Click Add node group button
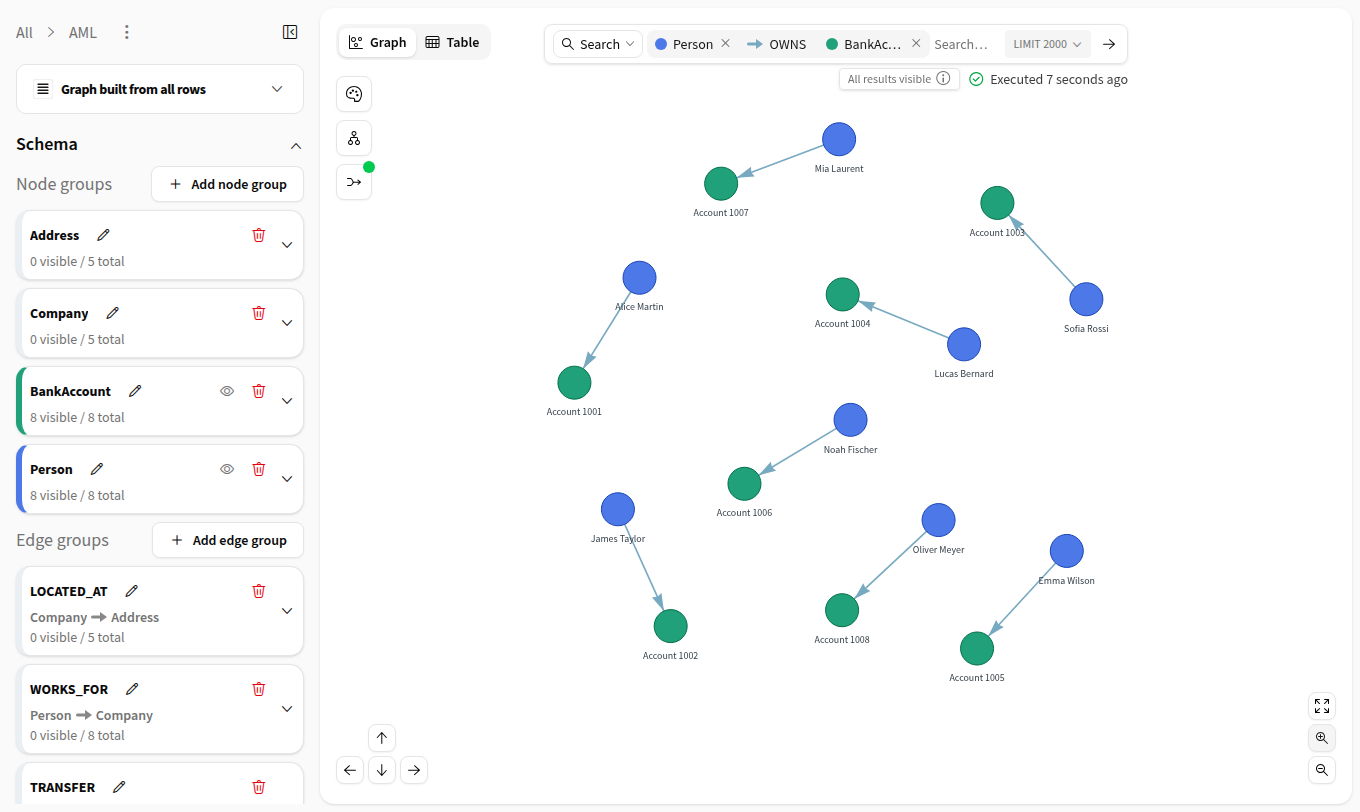 pos(228,184)
